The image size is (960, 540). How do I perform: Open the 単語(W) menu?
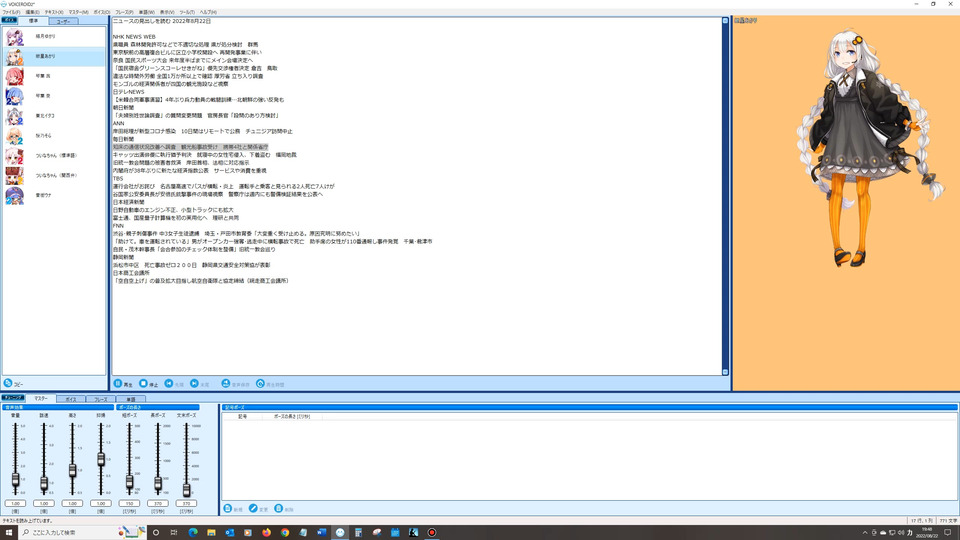pyautogui.click(x=146, y=12)
